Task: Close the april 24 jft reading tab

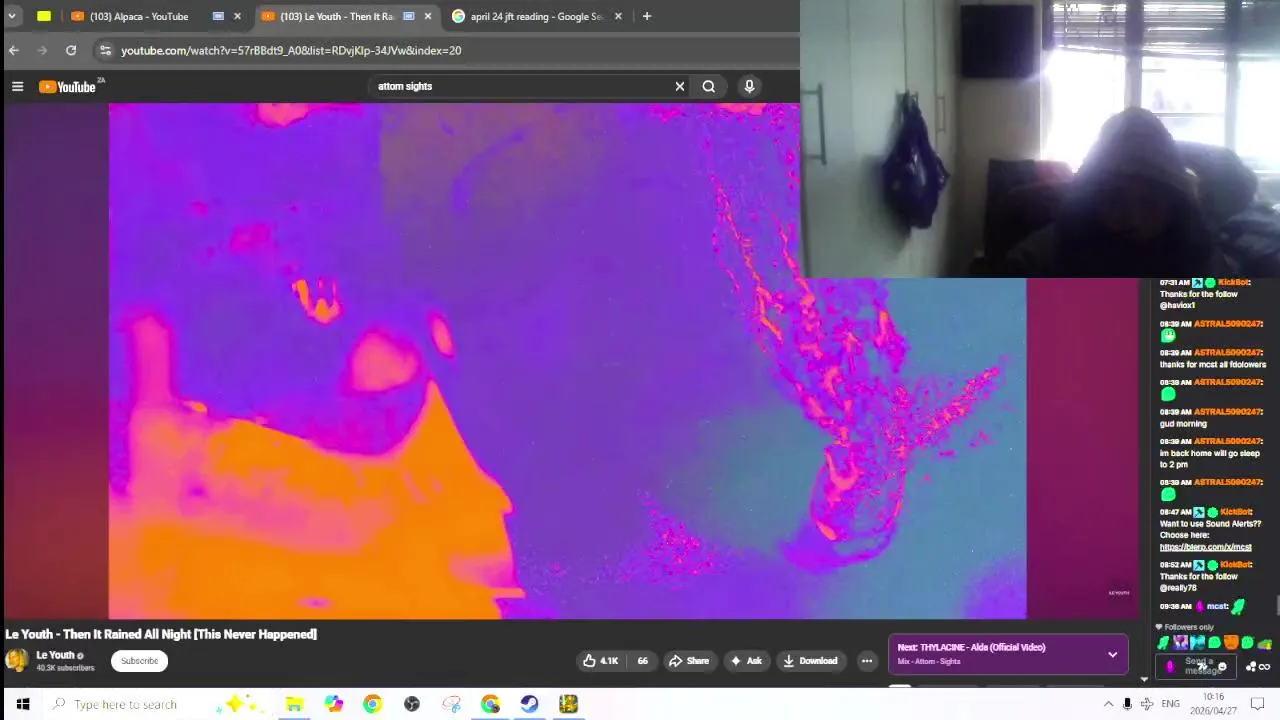Action: click(x=618, y=16)
